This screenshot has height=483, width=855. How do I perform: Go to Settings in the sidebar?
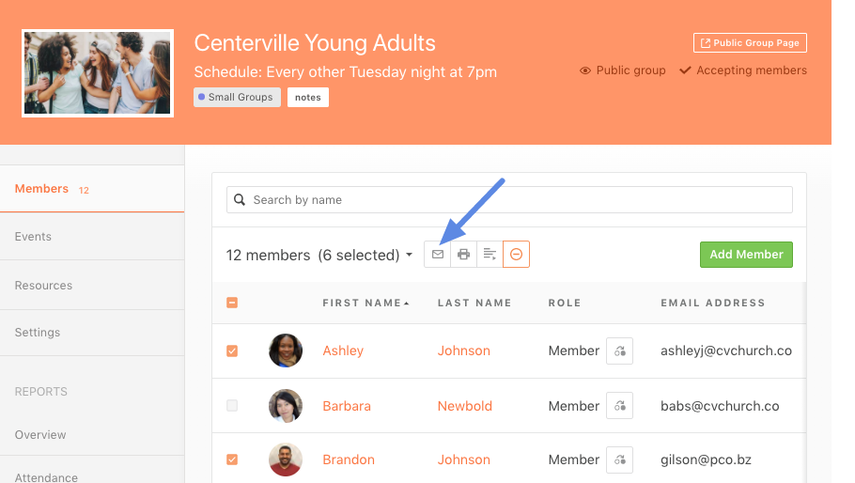tap(37, 332)
